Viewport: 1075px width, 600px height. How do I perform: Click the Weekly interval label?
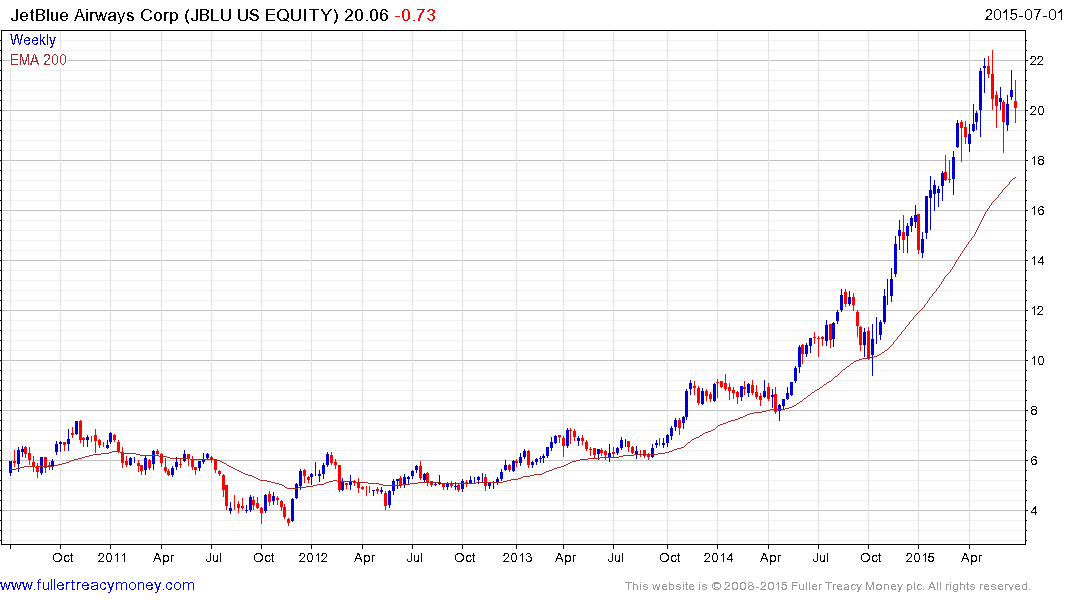(32, 40)
